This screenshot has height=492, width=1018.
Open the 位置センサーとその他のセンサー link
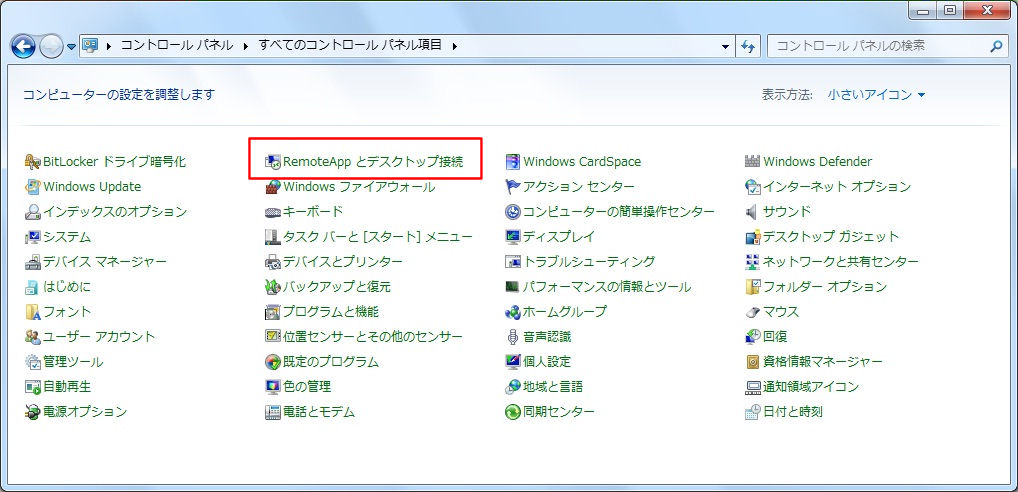(x=373, y=337)
